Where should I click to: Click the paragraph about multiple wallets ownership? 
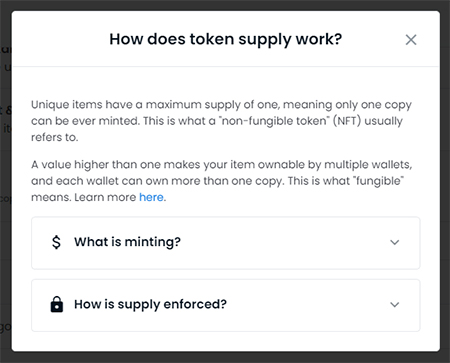coord(221,181)
